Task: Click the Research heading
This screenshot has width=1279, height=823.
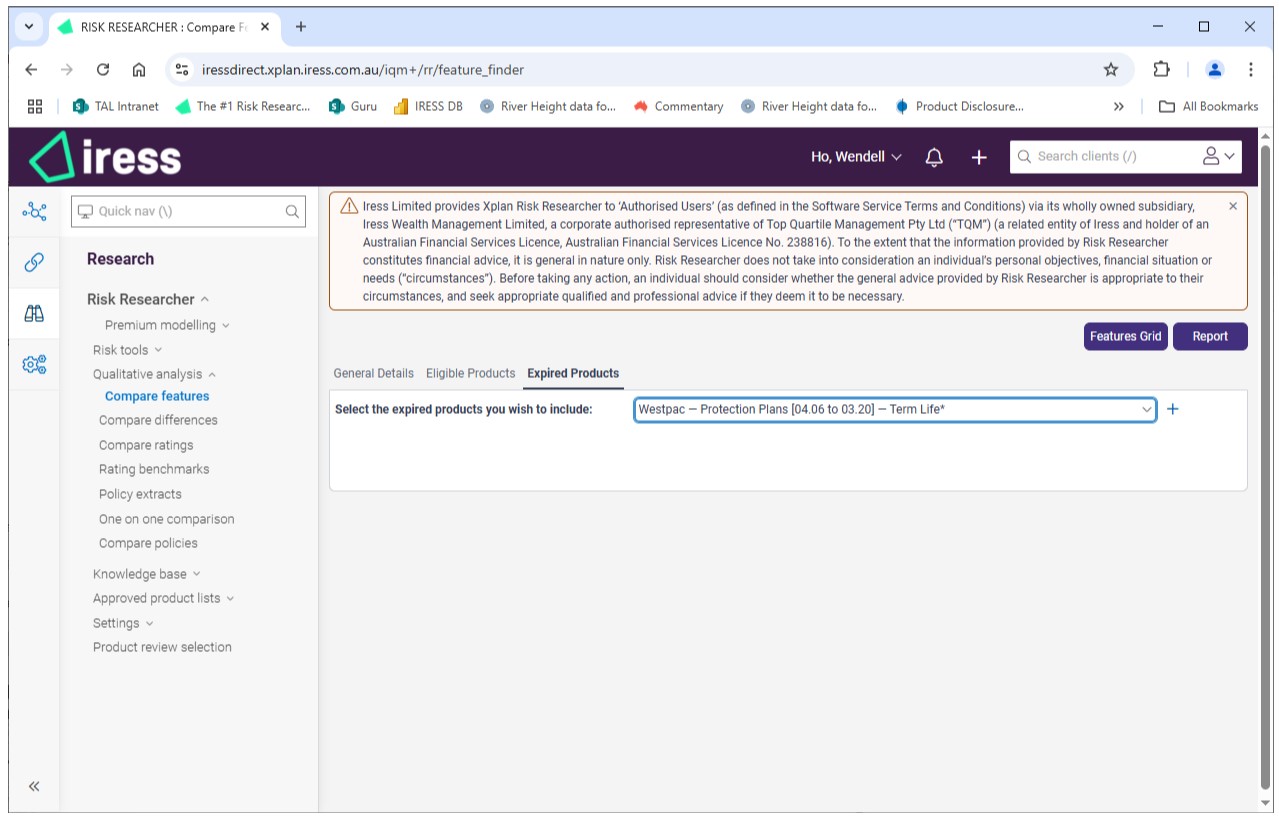Action: tap(120, 259)
